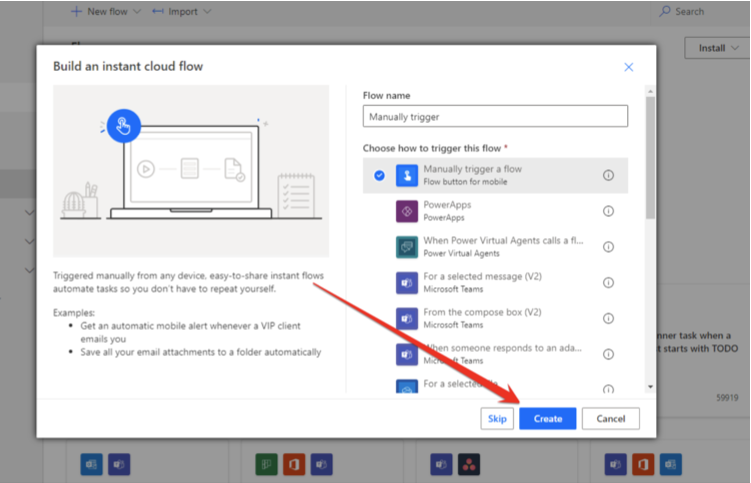The width and height of the screenshot is (751, 483).
Task: Open info for Power Virtual Agents trigger
Action: click(x=608, y=247)
